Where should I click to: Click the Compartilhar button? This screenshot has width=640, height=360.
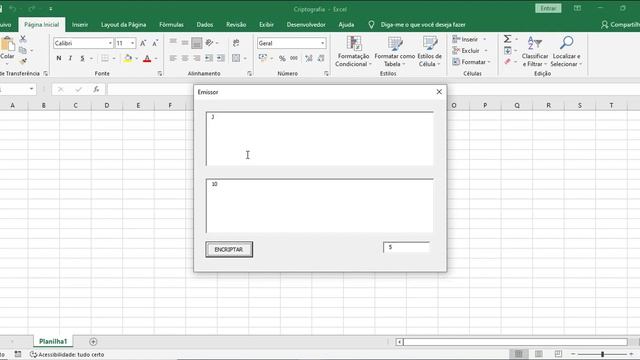[x=620, y=24]
